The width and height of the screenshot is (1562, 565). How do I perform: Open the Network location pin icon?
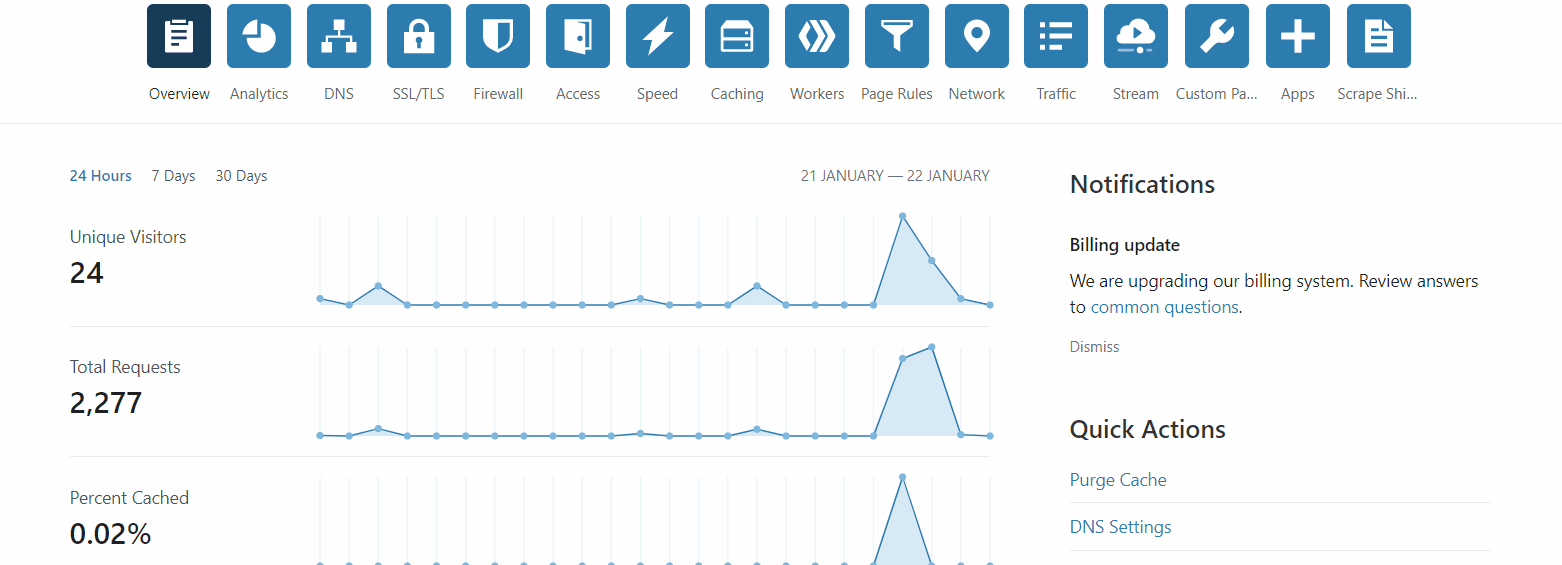coord(977,36)
